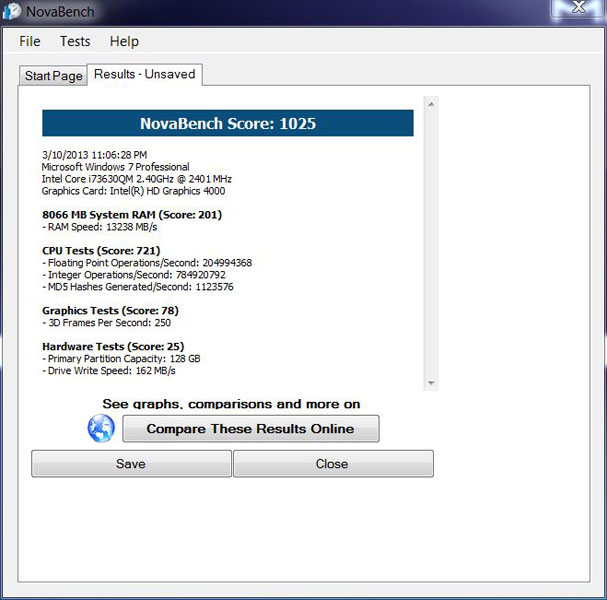Open the Help menu
Viewport: 607px width, 600px height.
[x=124, y=41]
